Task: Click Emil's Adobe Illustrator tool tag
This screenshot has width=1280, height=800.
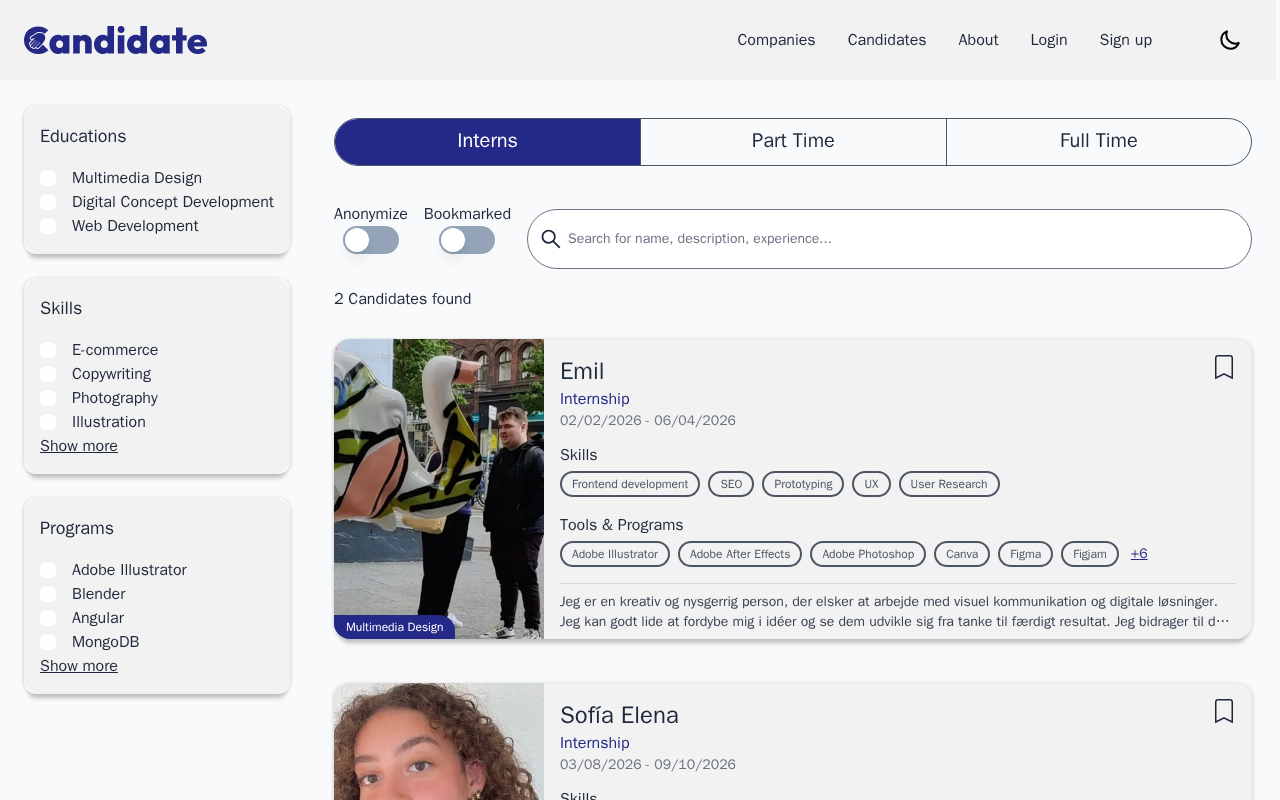Action: point(615,554)
